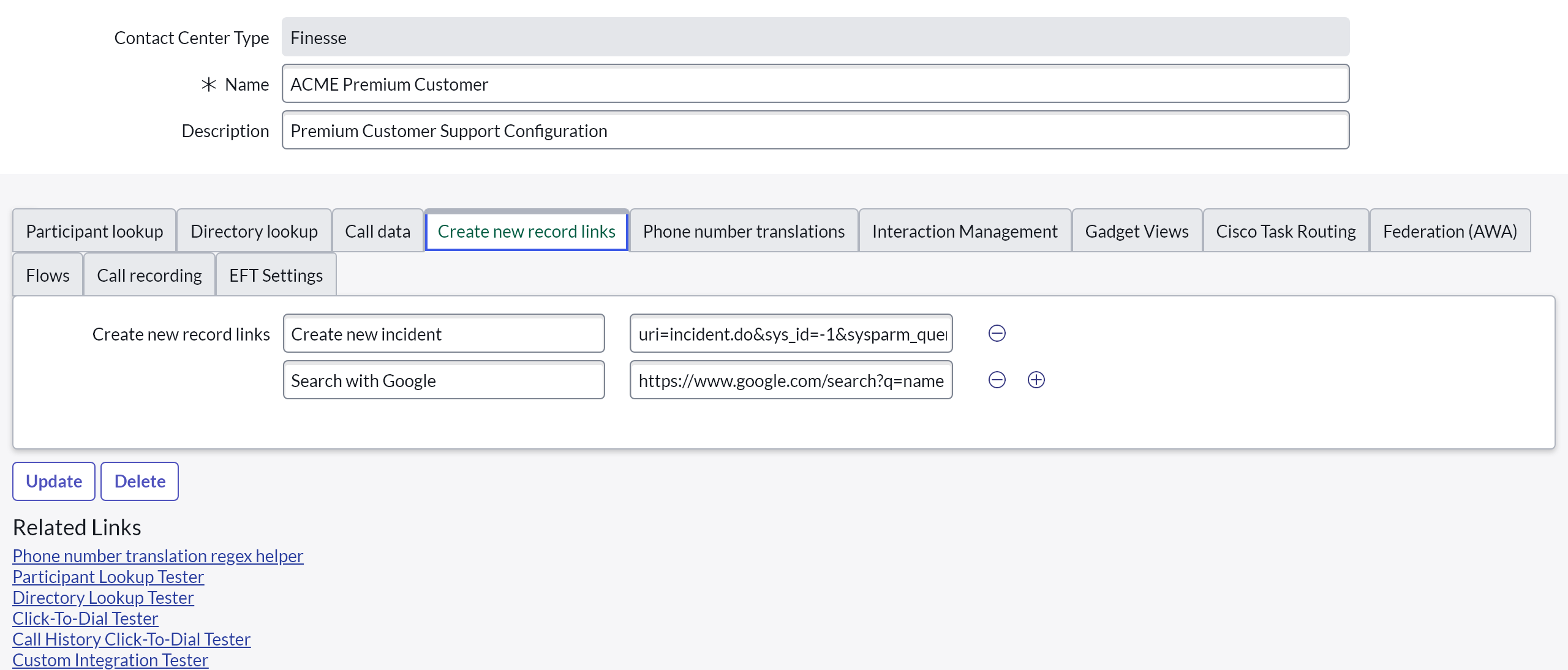This screenshot has height=670, width=1568.
Task: Open the Gadget Views tab
Action: (1136, 231)
